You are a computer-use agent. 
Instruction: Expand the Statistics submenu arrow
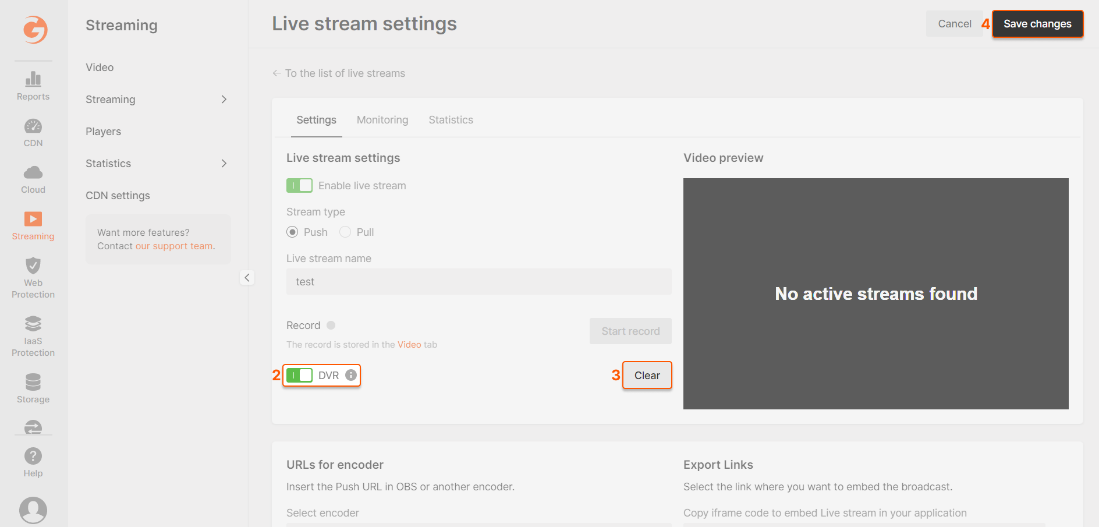tap(224, 164)
